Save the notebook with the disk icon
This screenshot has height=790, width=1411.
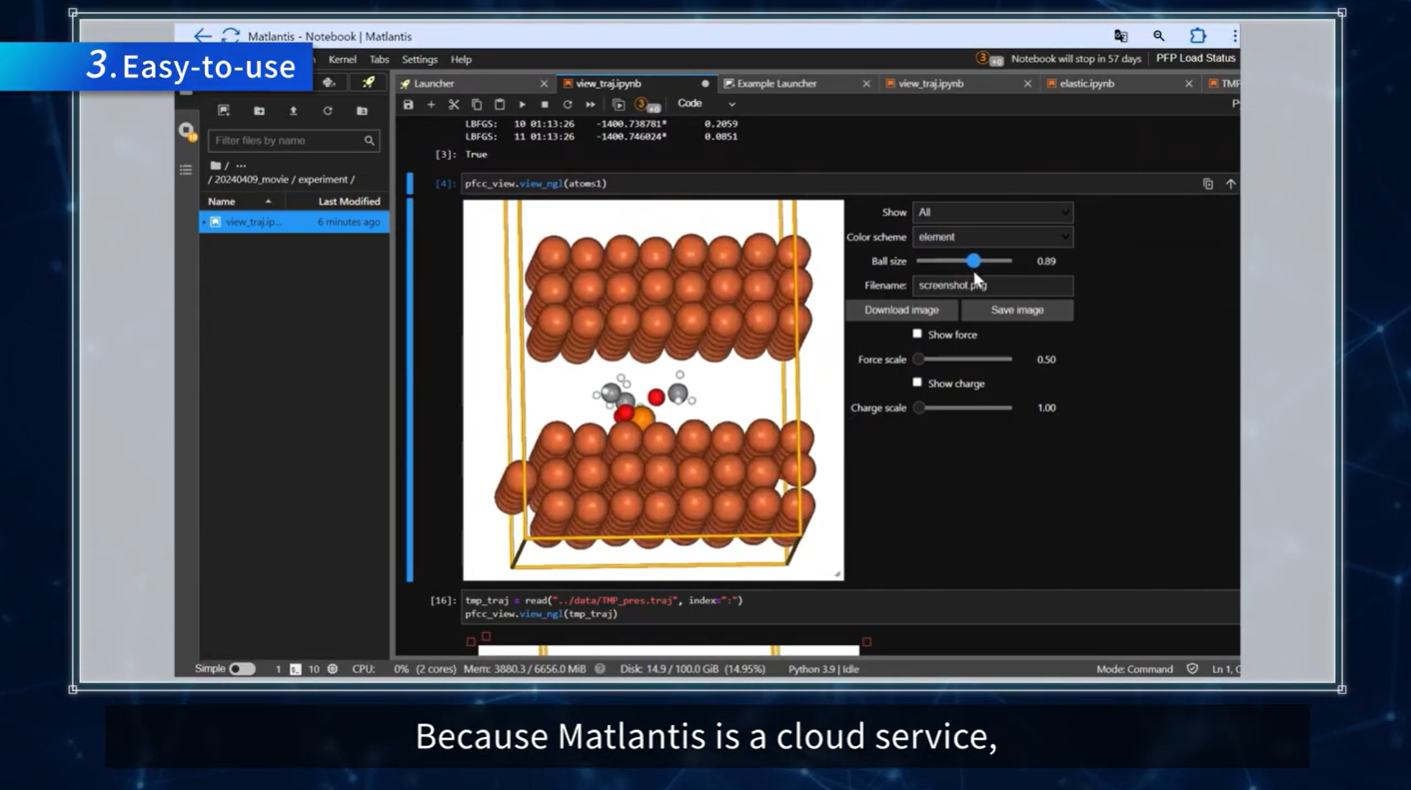click(408, 104)
